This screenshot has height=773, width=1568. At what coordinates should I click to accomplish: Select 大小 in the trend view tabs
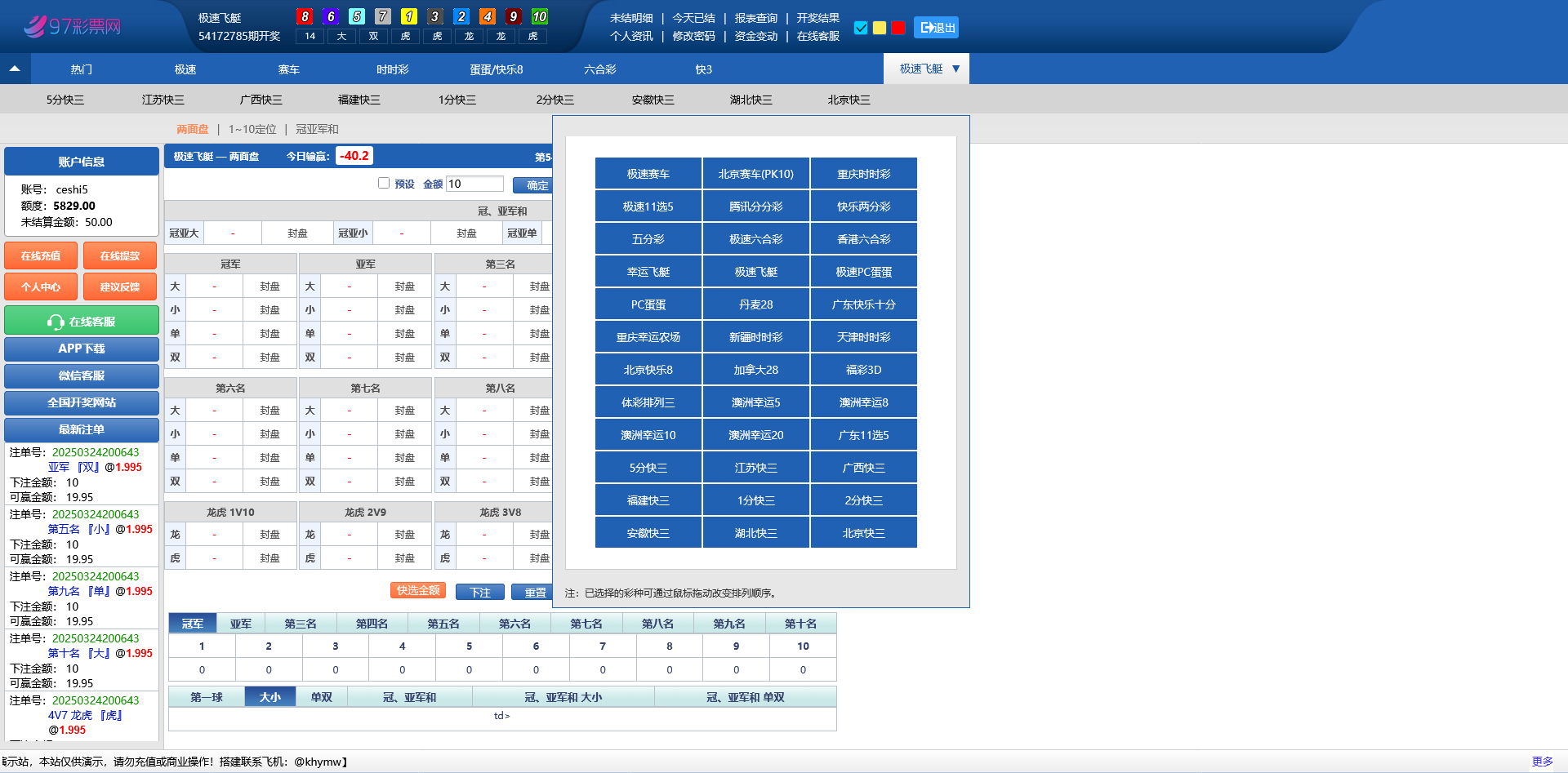tap(269, 697)
